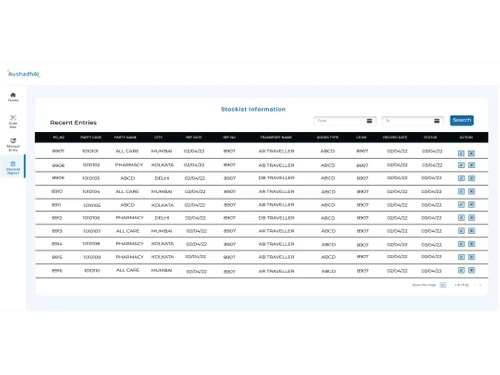
Task: Edit the entry with party code 1010101
Action: (461, 153)
